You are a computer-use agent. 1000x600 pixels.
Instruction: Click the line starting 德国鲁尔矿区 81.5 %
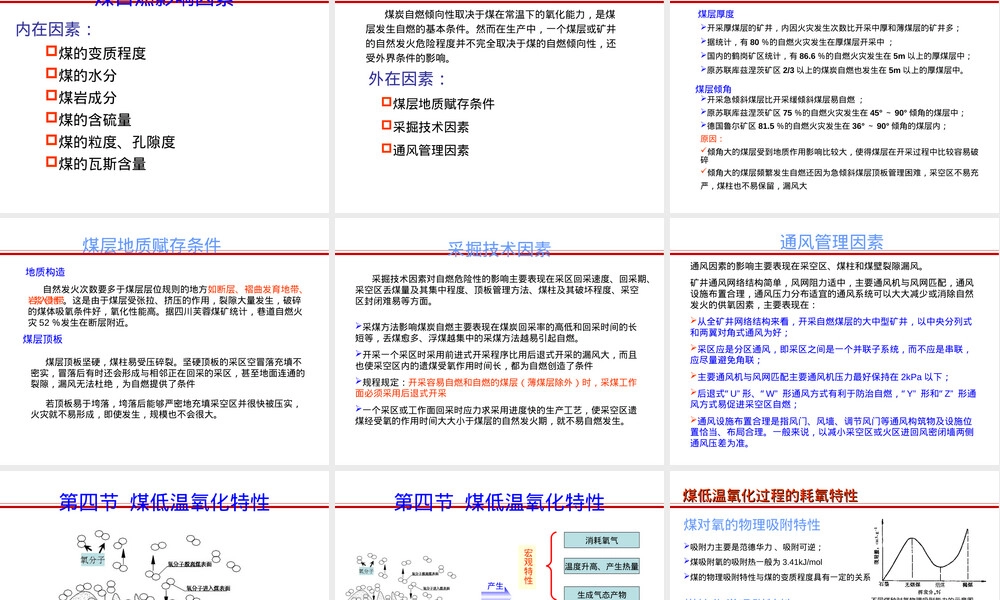click(x=823, y=126)
